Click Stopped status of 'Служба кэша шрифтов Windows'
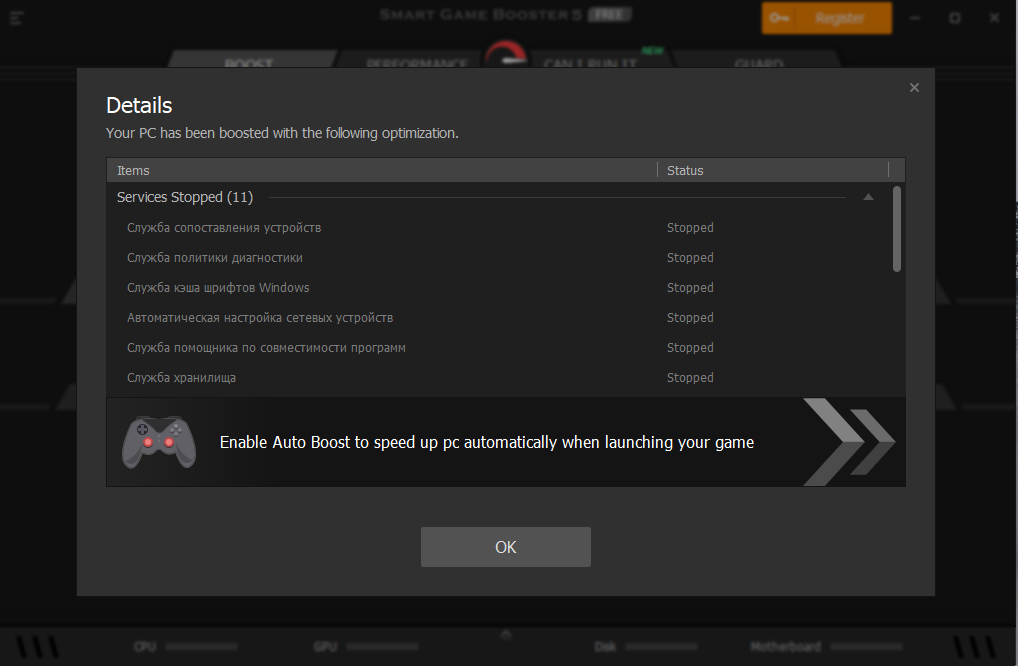This screenshot has width=1018, height=666. tap(690, 288)
